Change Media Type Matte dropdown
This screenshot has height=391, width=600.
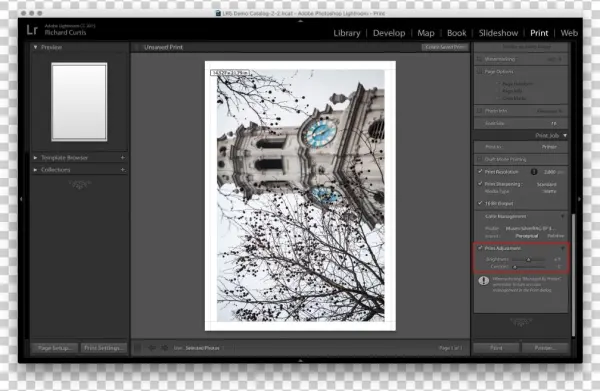tap(550, 191)
